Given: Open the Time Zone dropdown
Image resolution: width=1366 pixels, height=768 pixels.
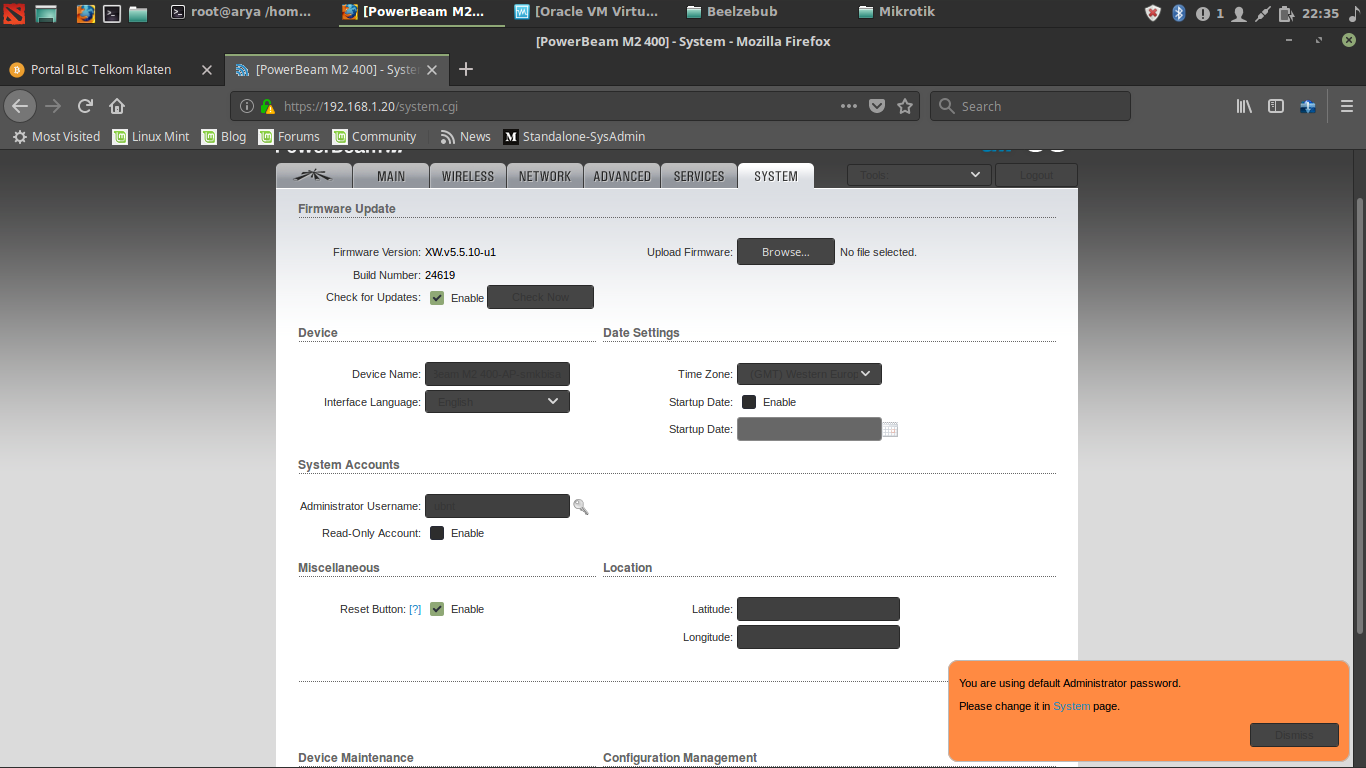Looking at the screenshot, I should [809, 374].
